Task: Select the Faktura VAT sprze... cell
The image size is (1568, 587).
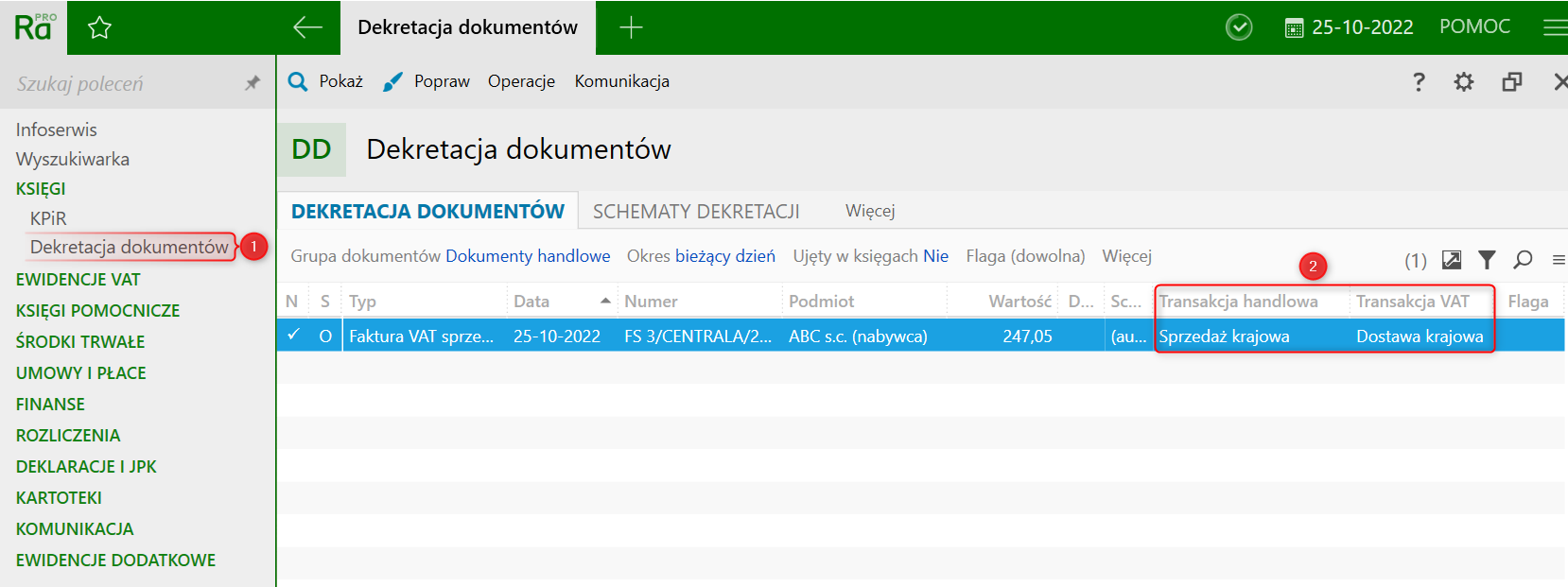Action: pyautogui.click(x=422, y=336)
